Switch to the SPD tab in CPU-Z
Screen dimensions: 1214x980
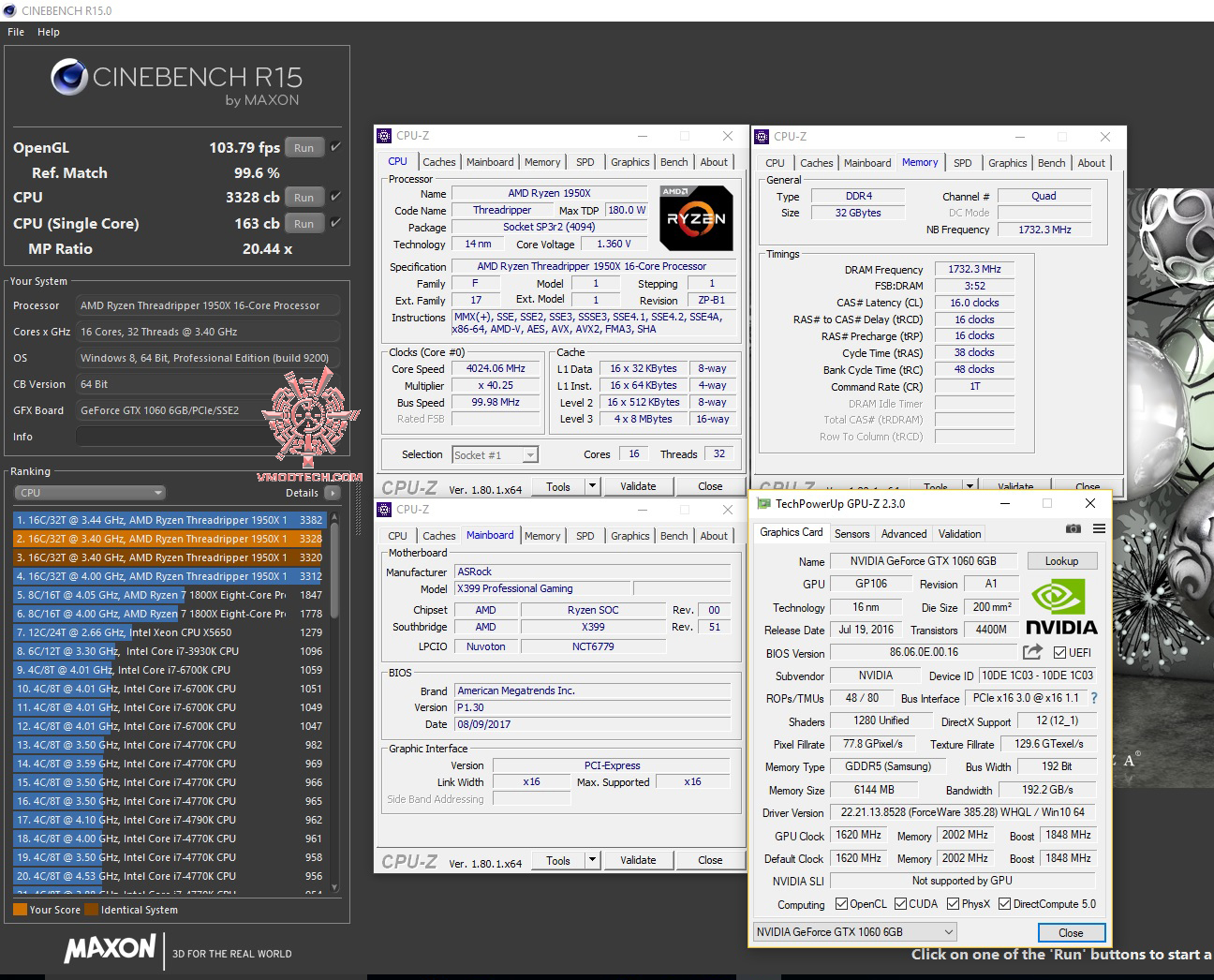(x=585, y=161)
